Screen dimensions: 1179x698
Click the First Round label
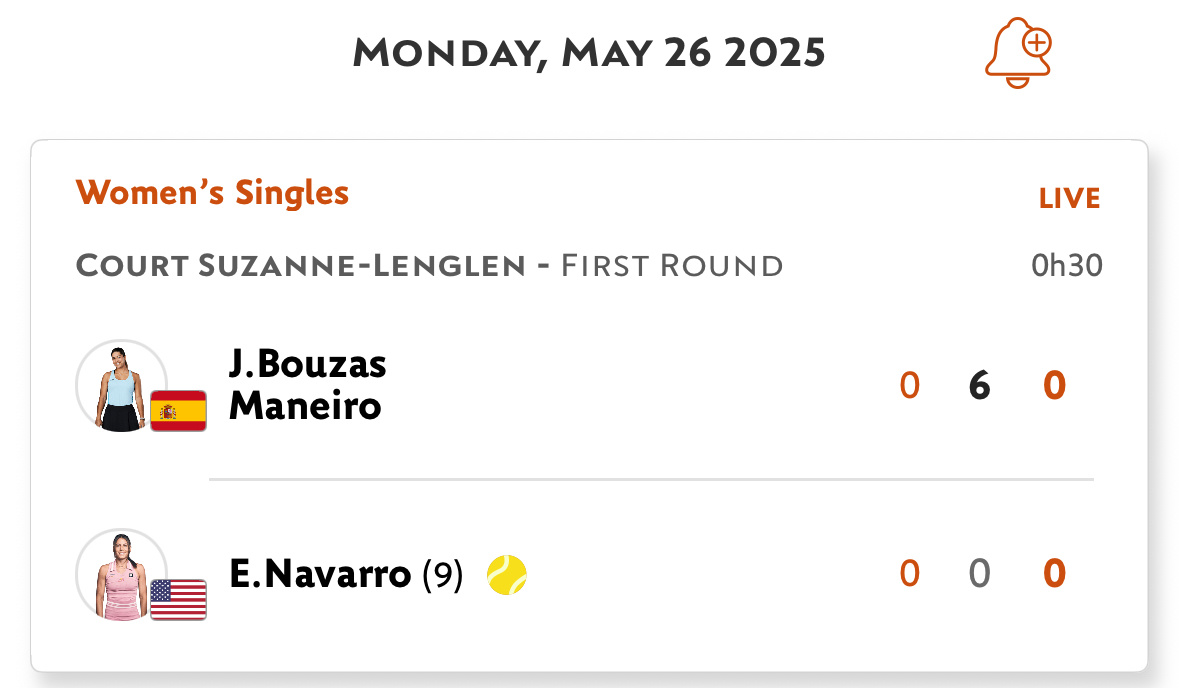672,266
